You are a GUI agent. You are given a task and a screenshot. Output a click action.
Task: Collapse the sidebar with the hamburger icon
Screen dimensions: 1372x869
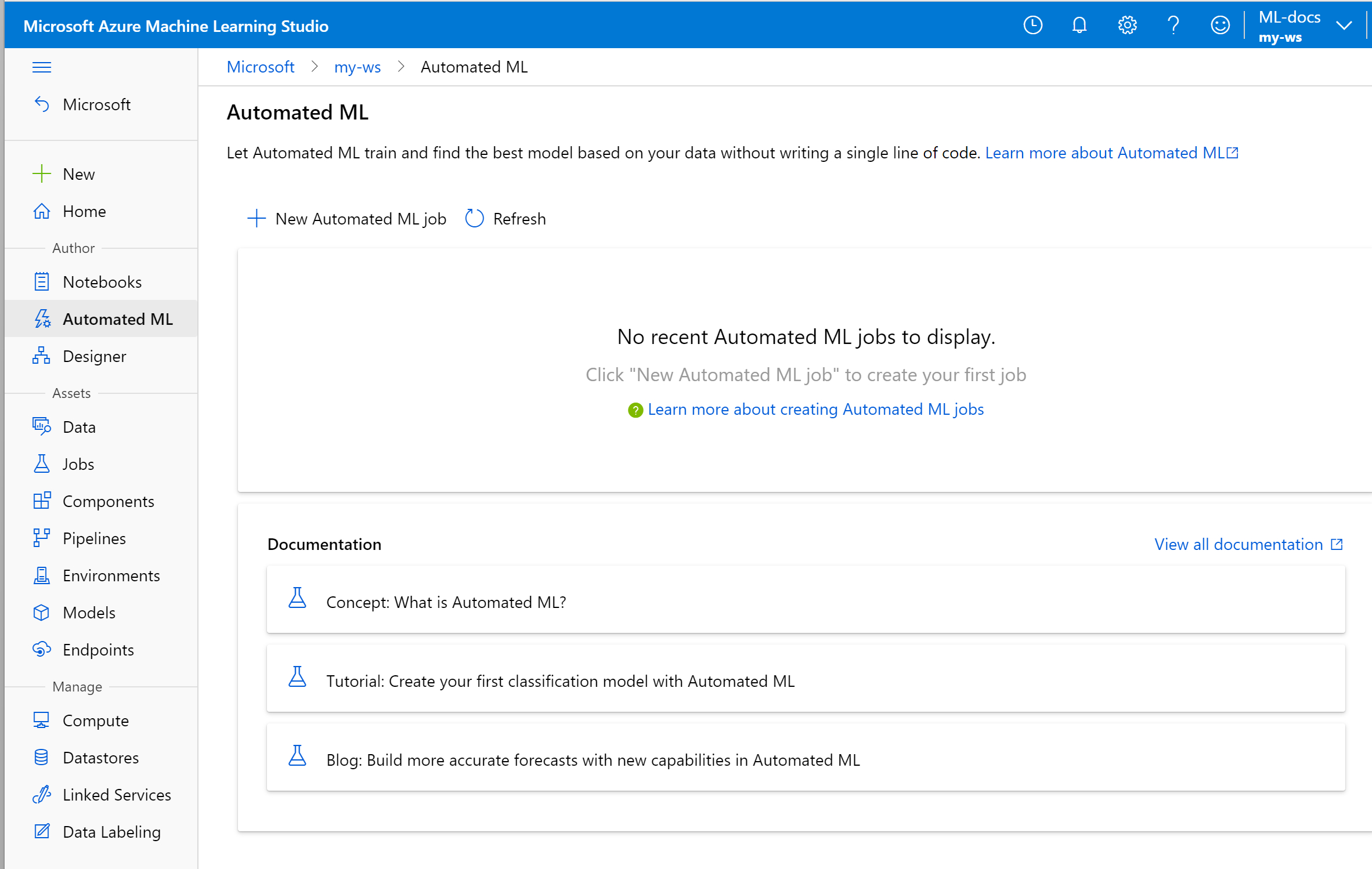[x=41, y=67]
